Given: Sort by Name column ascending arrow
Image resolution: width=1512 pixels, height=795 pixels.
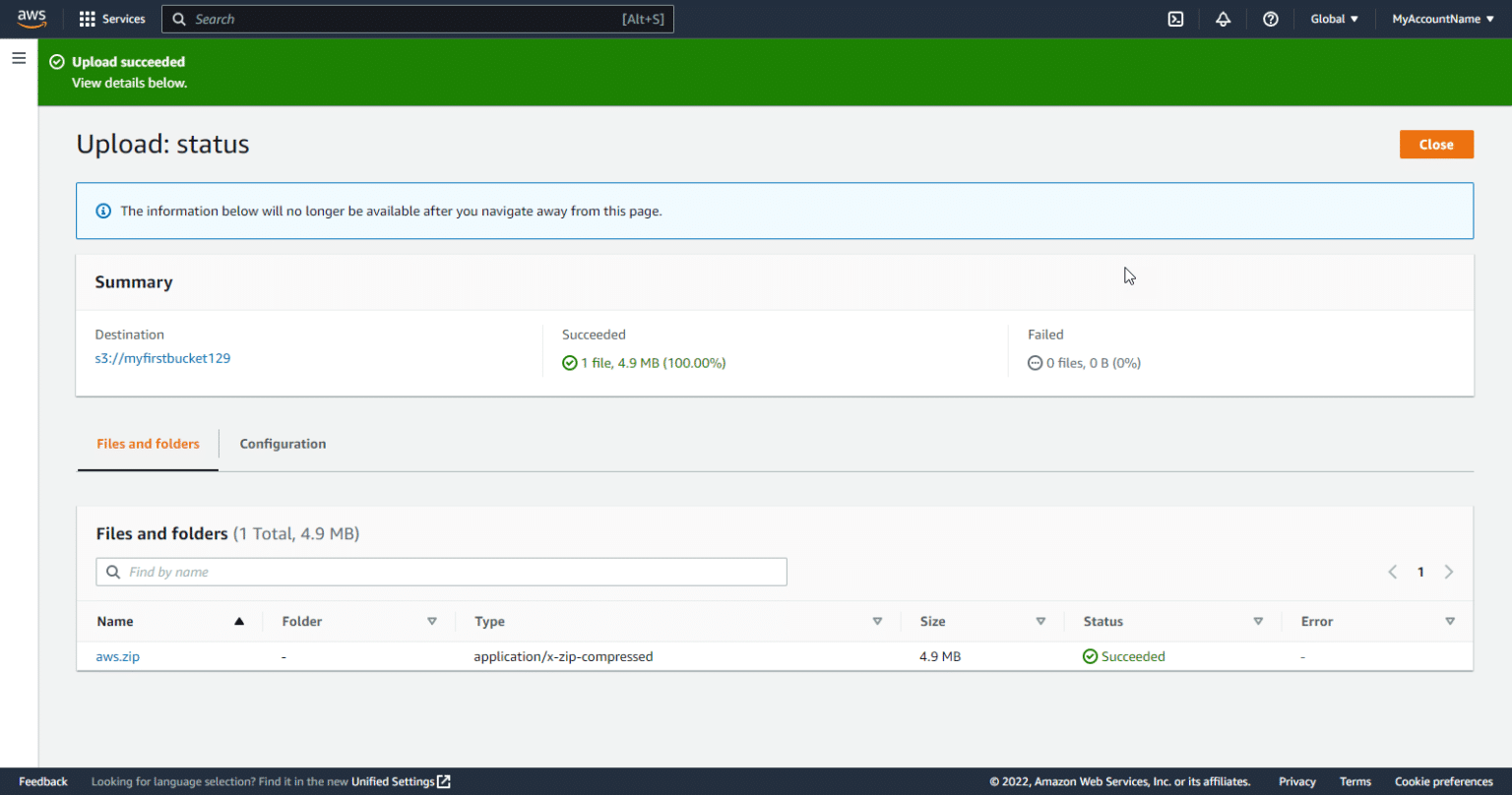Looking at the screenshot, I should [238, 622].
